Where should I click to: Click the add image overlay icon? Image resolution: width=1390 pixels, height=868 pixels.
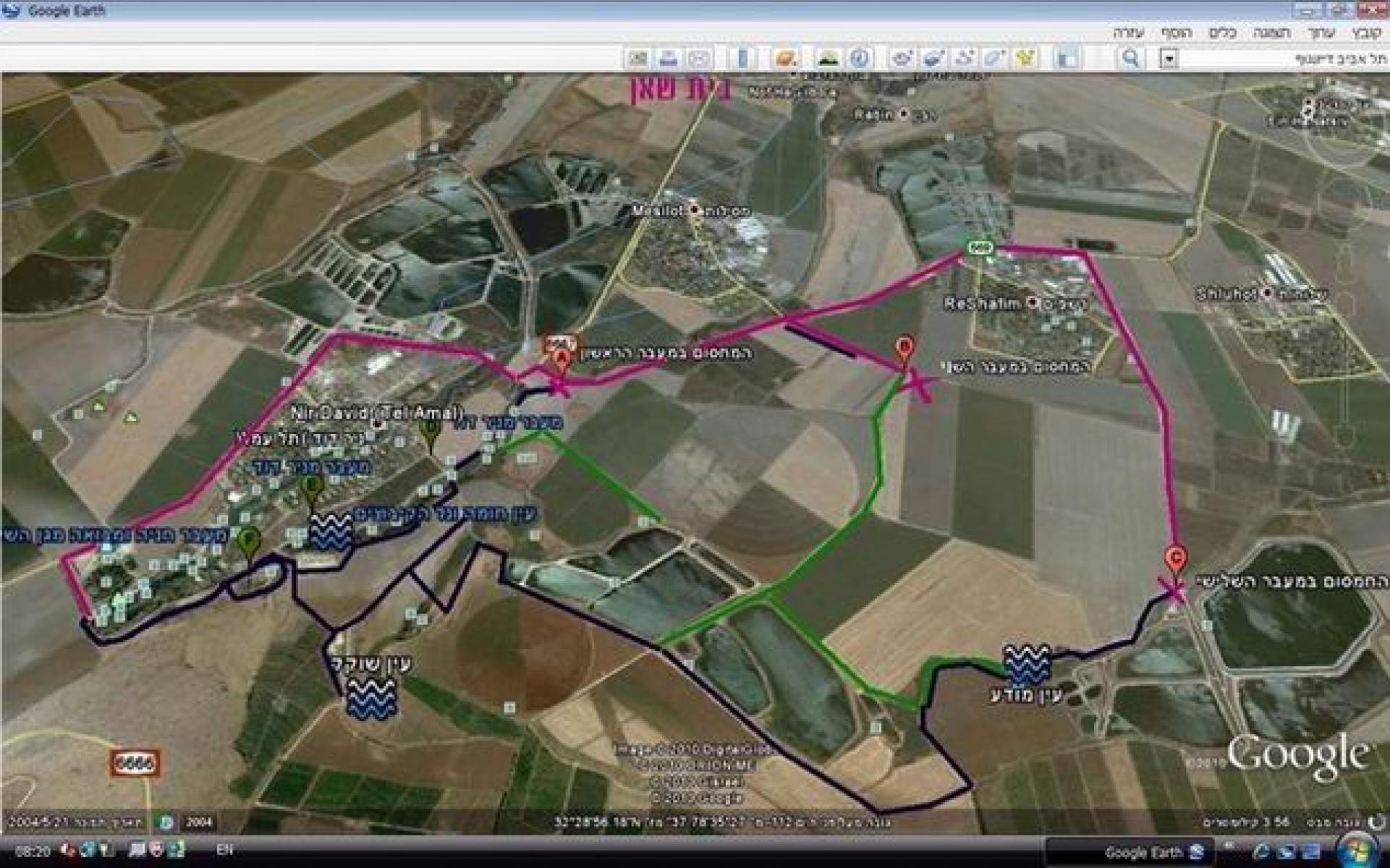pyautogui.click(x=932, y=58)
